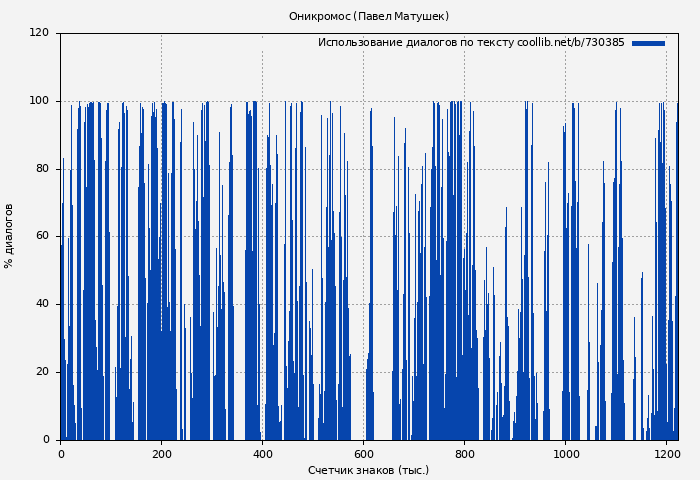Viewport: 700px width, 480px height.
Task: Click the 800 tick on the x-axis
Action: [x=464, y=453]
